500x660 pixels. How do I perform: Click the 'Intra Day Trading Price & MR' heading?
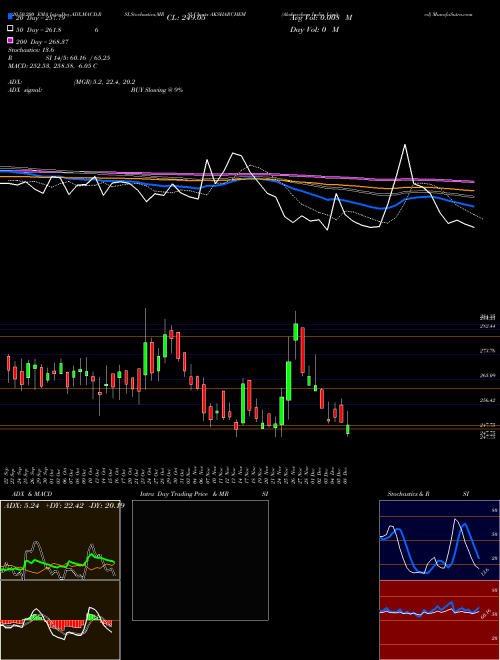184,494
